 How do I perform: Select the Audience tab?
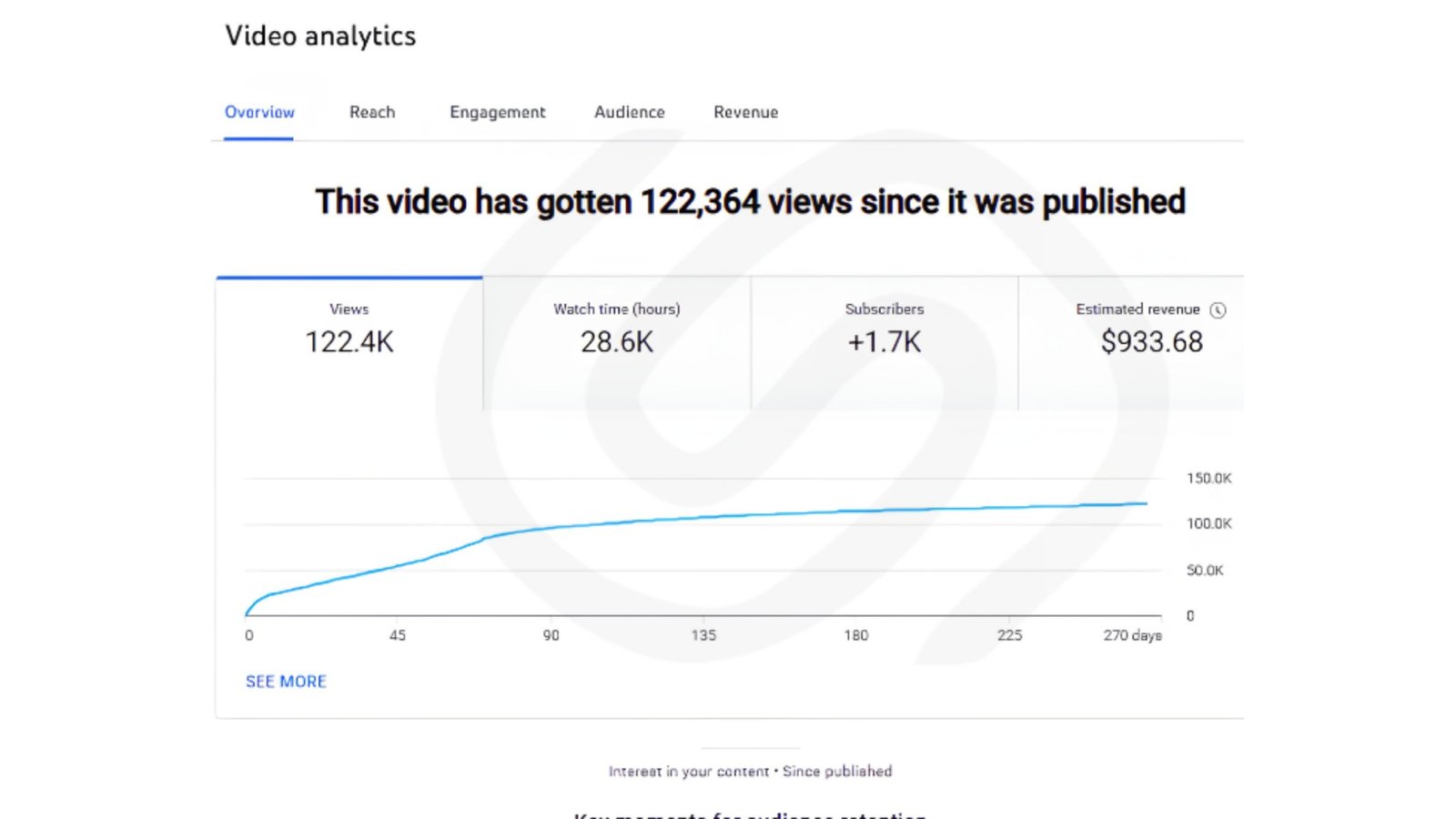pos(630,112)
